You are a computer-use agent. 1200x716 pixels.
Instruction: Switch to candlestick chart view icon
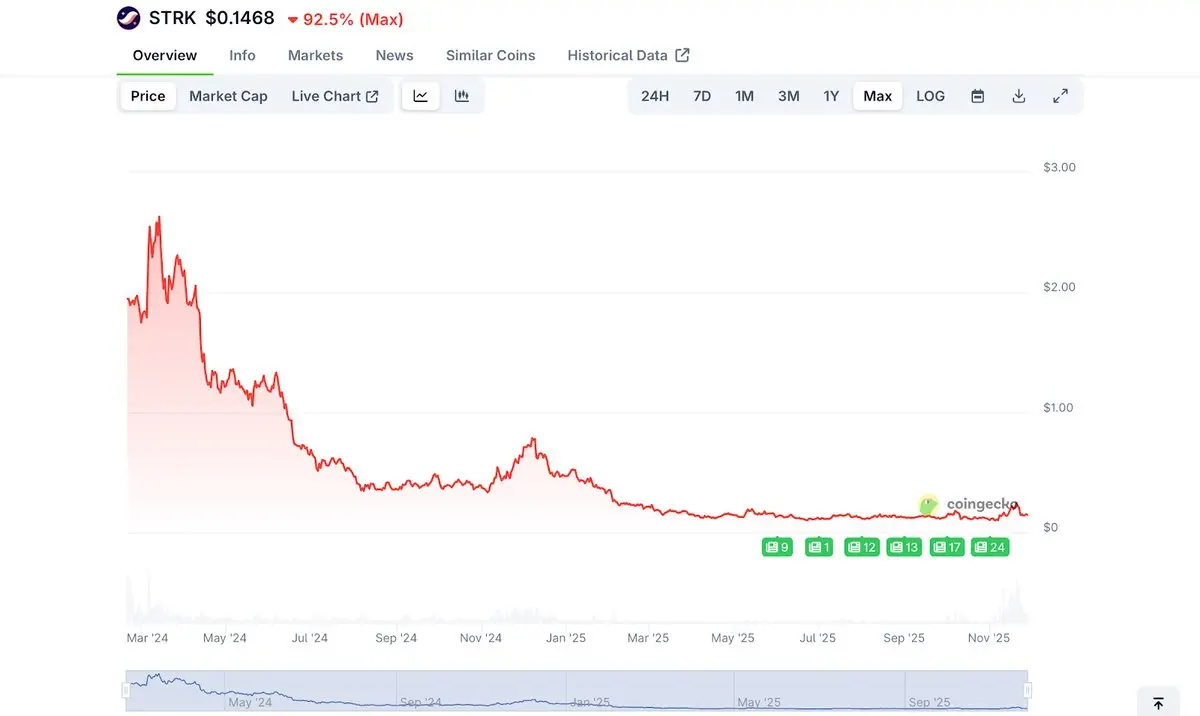[462, 96]
